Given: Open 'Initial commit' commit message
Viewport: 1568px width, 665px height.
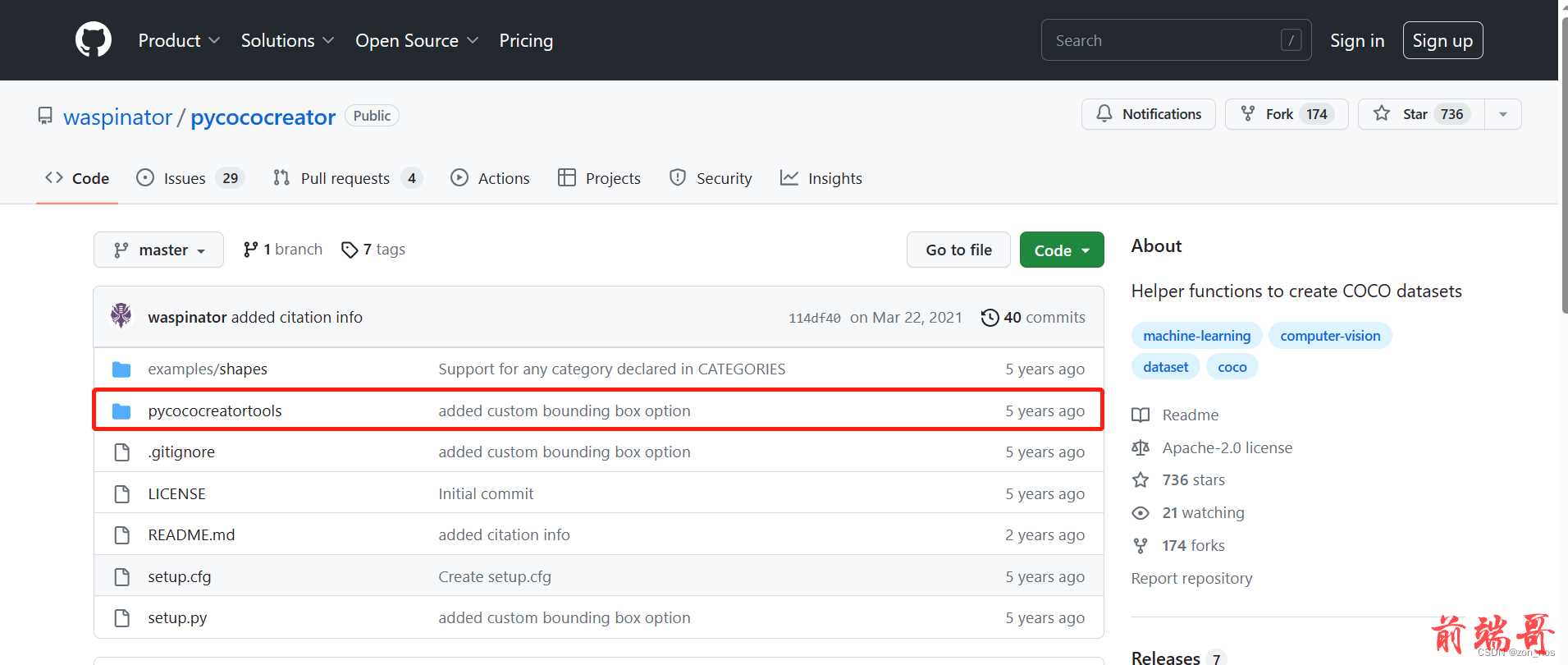Looking at the screenshot, I should pos(486,493).
